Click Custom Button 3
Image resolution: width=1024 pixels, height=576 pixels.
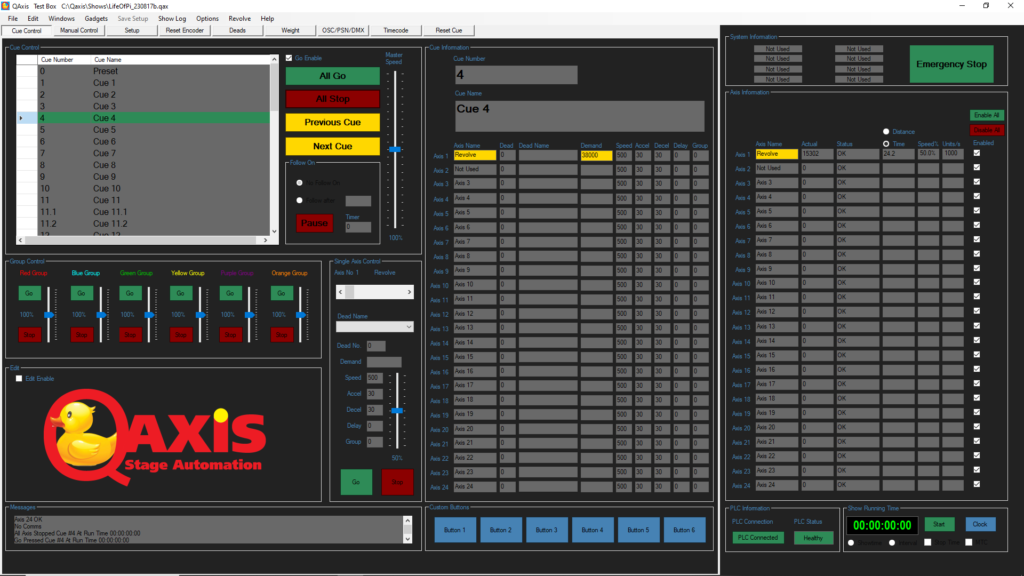point(547,529)
